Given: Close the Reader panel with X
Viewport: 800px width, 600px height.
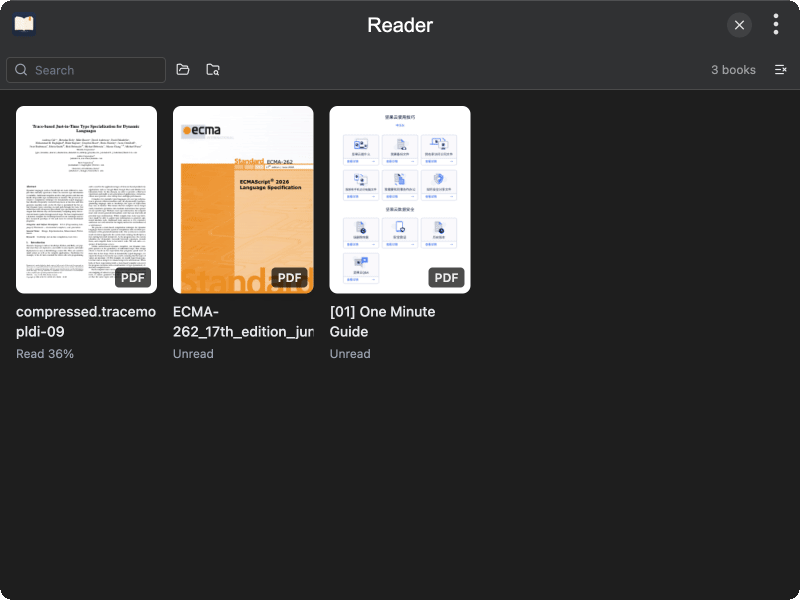Looking at the screenshot, I should pyautogui.click(x=739, y=25).
